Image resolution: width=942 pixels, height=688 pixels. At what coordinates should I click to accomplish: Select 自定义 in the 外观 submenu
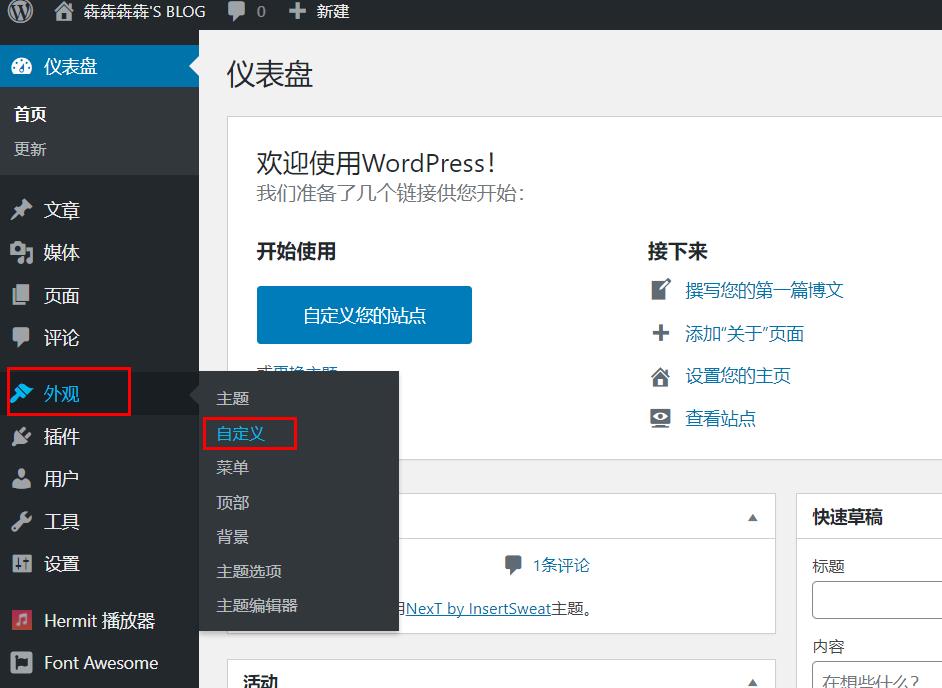click(x=241, y=433)
